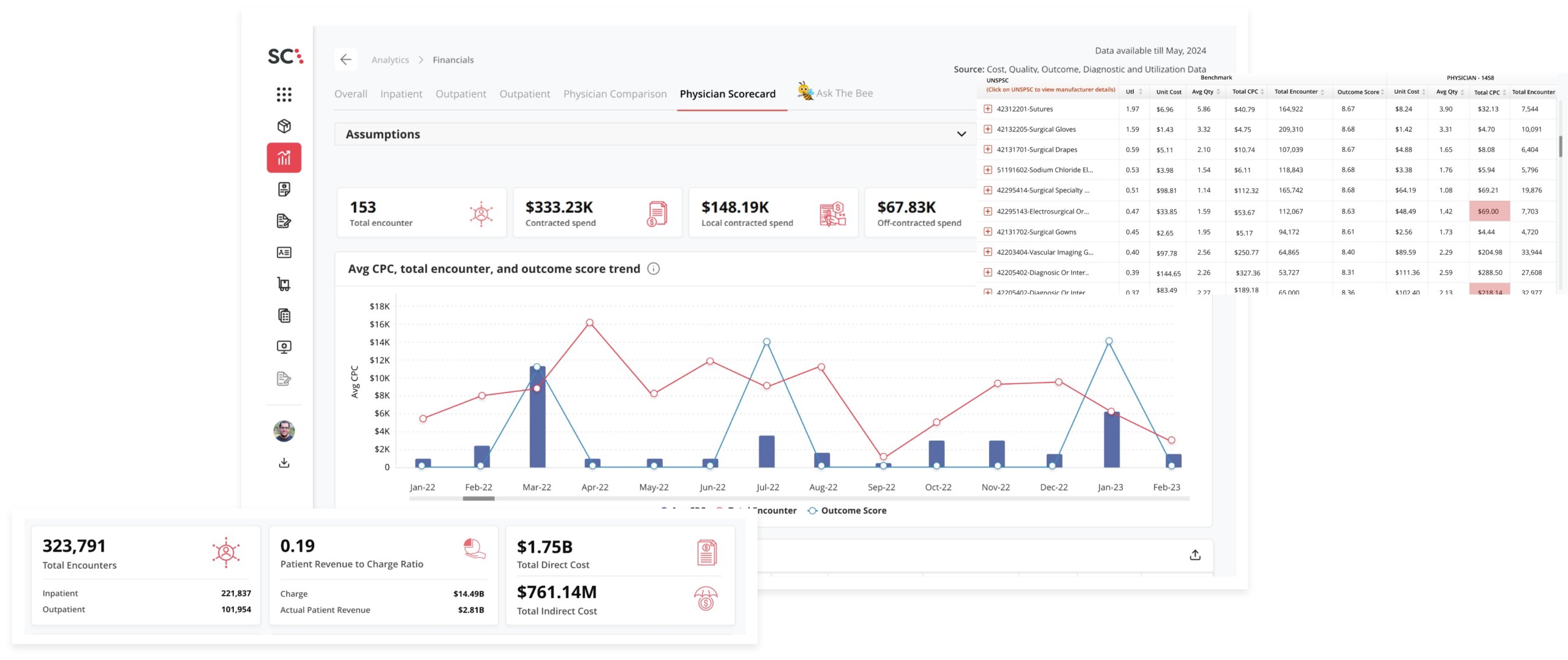Click the Jan-23 Avg CPC bar

click(1112, 440)
